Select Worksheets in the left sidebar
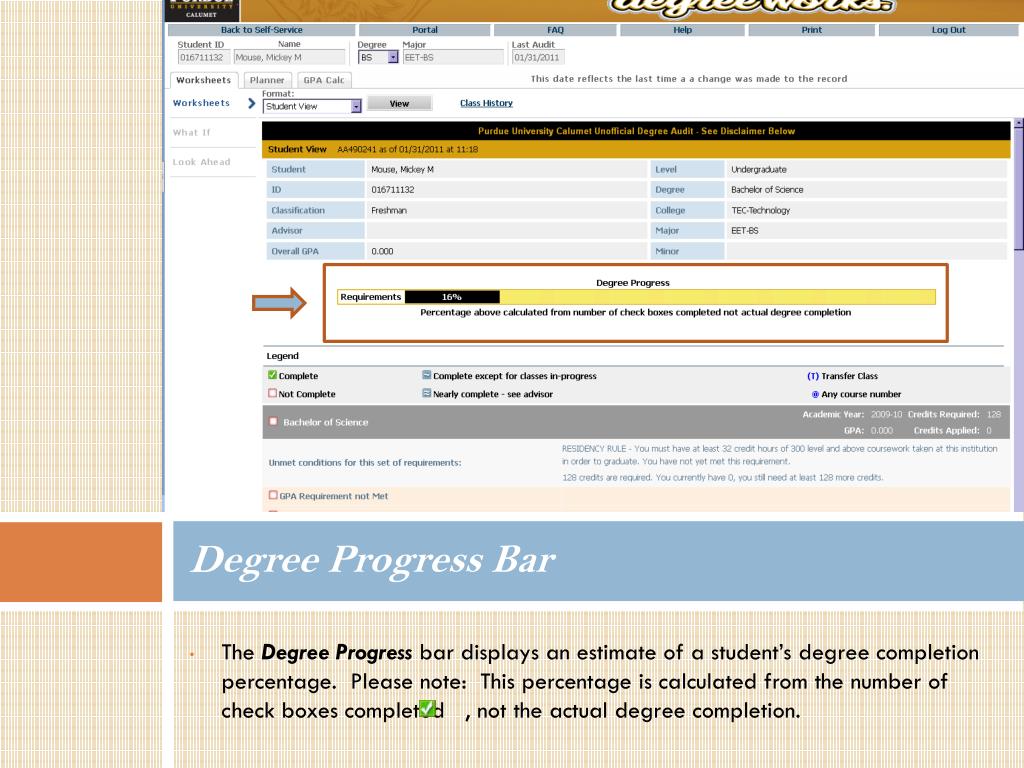Screen dimensions: 1024x768 (201, 103)
